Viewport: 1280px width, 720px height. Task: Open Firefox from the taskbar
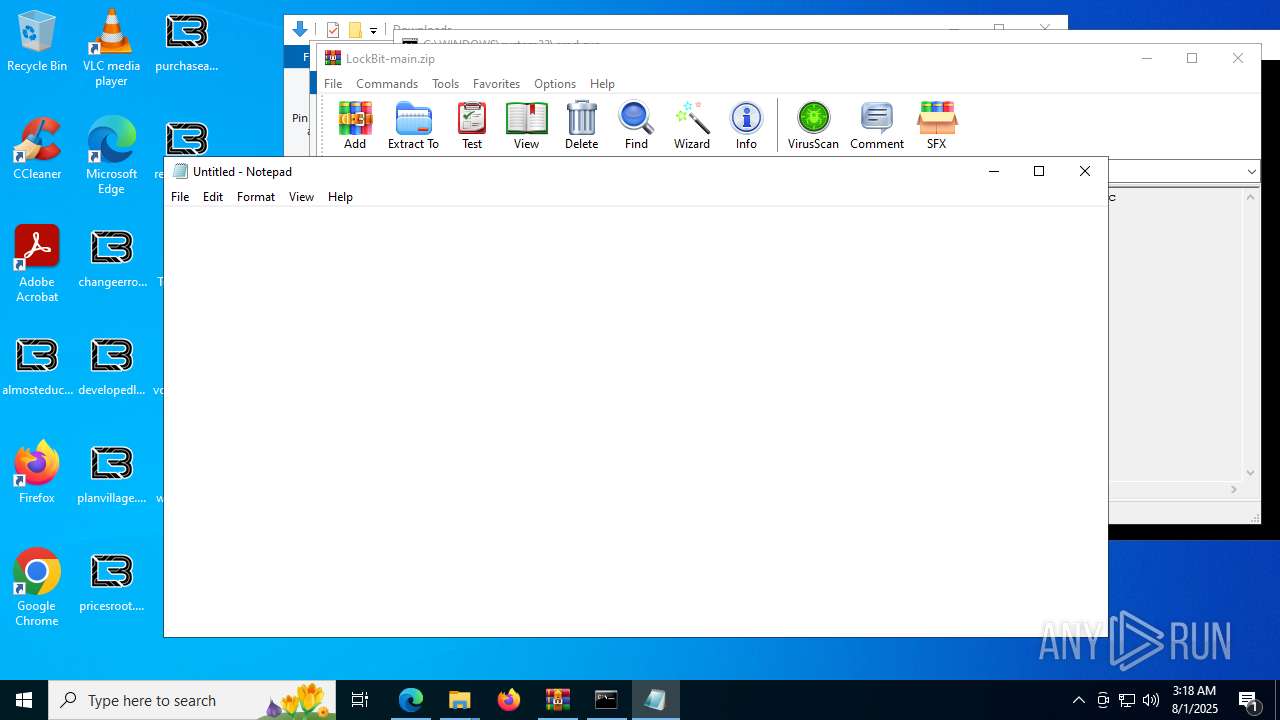point(509,700)
